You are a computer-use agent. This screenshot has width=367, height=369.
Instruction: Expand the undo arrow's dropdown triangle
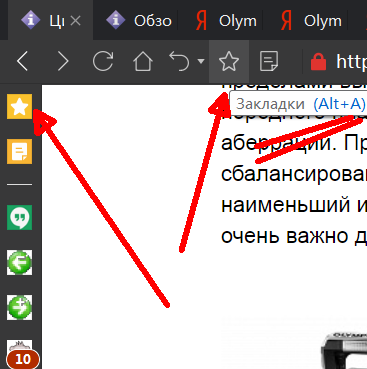pyautogui.click(x=201, y=61)
